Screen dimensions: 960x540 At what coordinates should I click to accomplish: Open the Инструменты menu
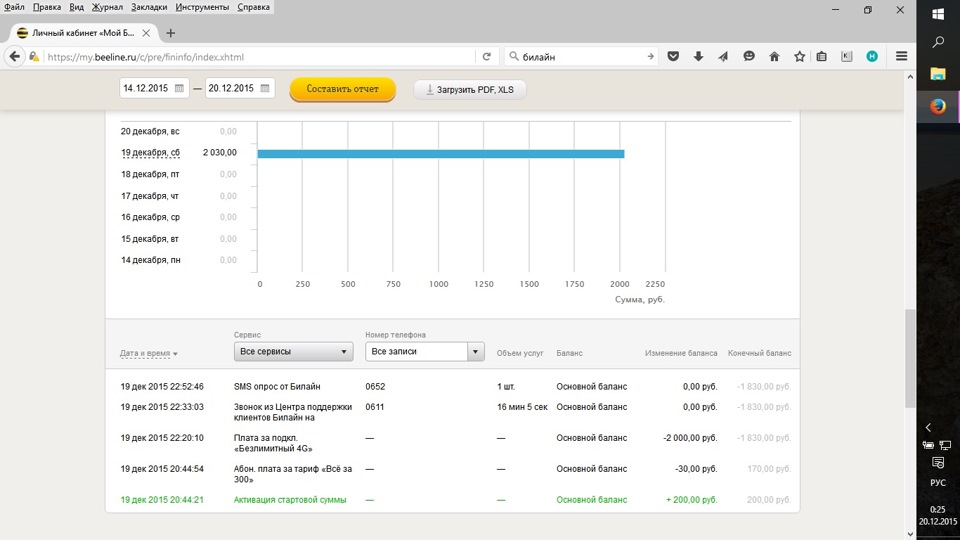coord(202,7)
